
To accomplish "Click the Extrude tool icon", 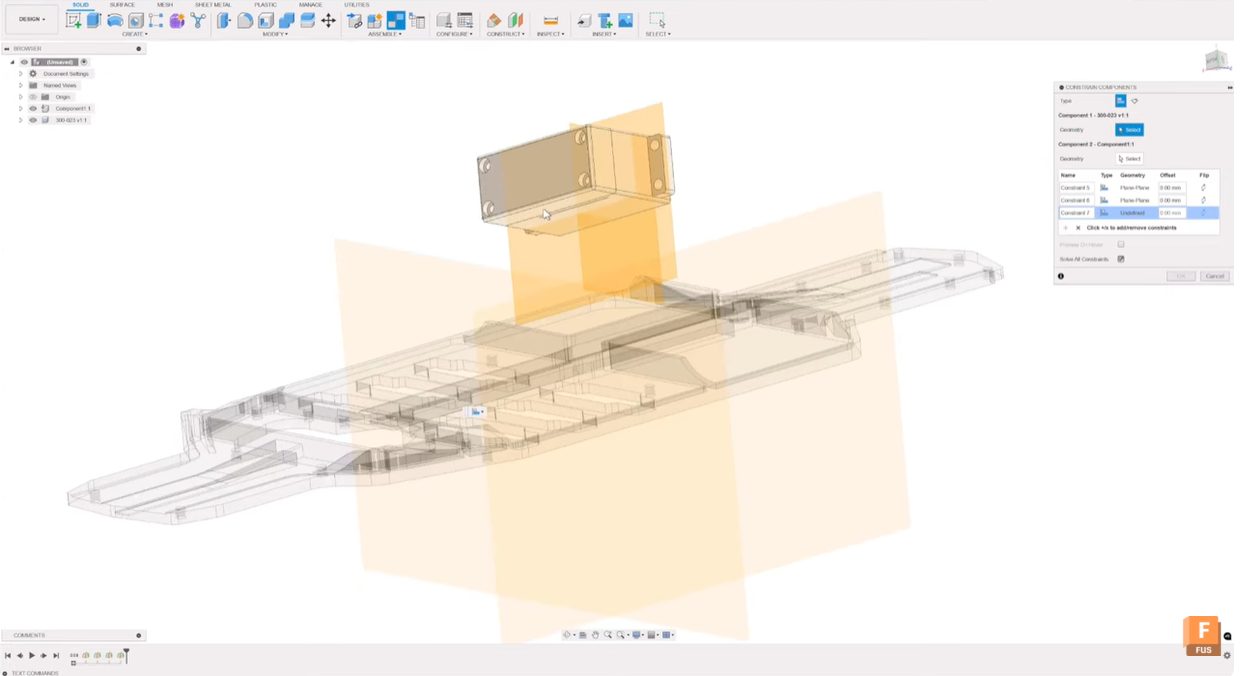I will 94,20.
